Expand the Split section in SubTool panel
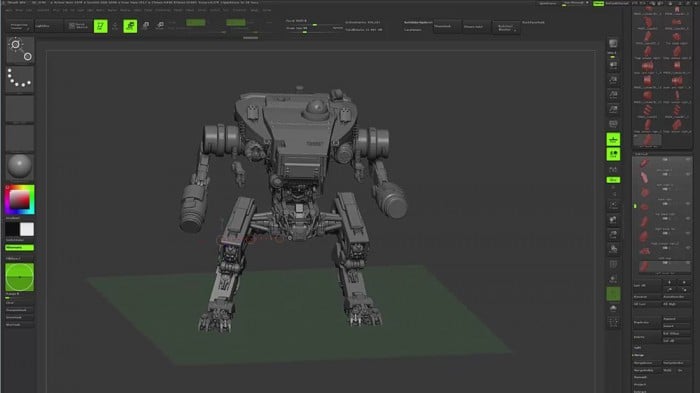The image size is (700, 393). (x=638, y=347)
